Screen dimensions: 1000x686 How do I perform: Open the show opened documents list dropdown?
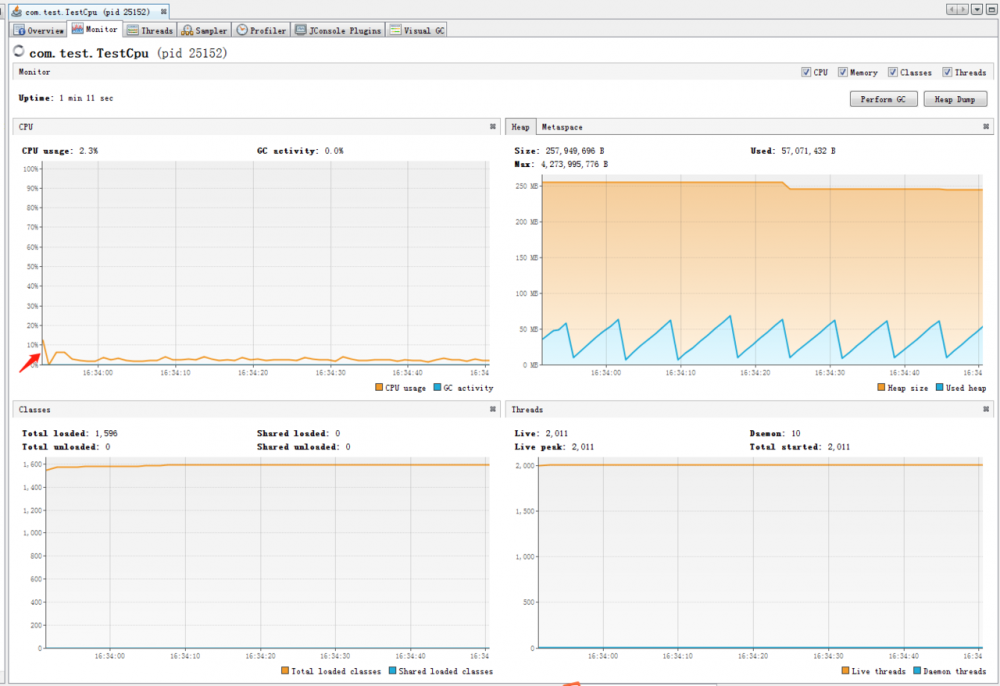(x=977, y=10)
